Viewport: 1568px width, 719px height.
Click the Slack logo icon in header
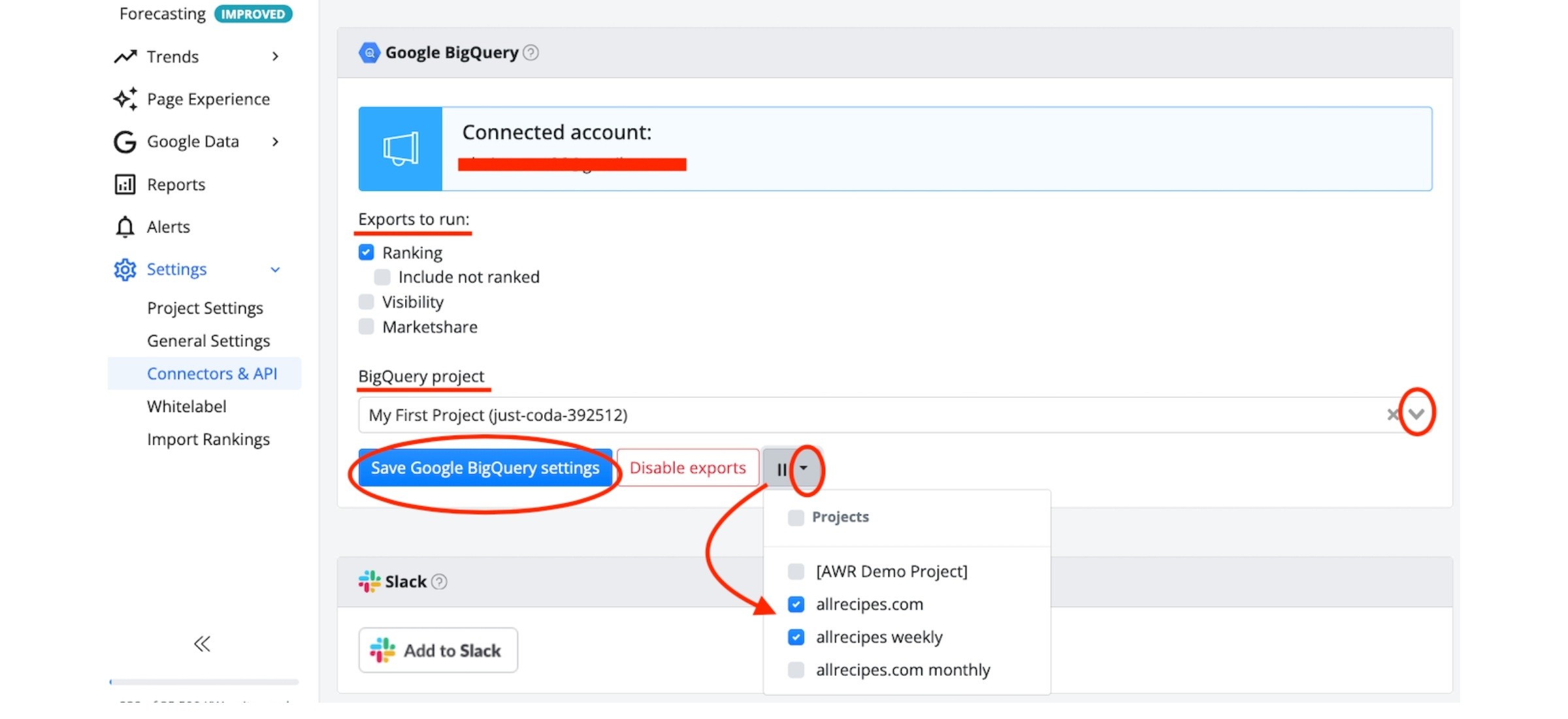click(369, 581)
